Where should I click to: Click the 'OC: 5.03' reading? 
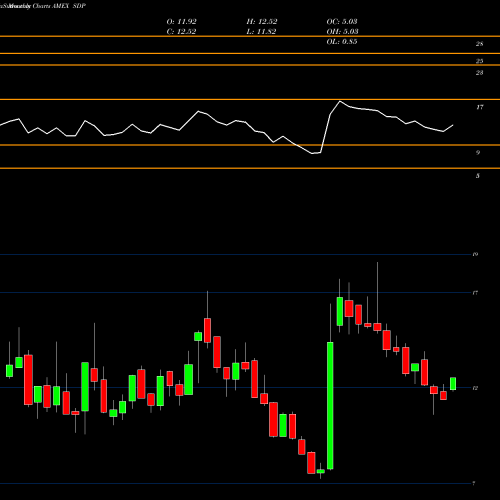[342, 22]
